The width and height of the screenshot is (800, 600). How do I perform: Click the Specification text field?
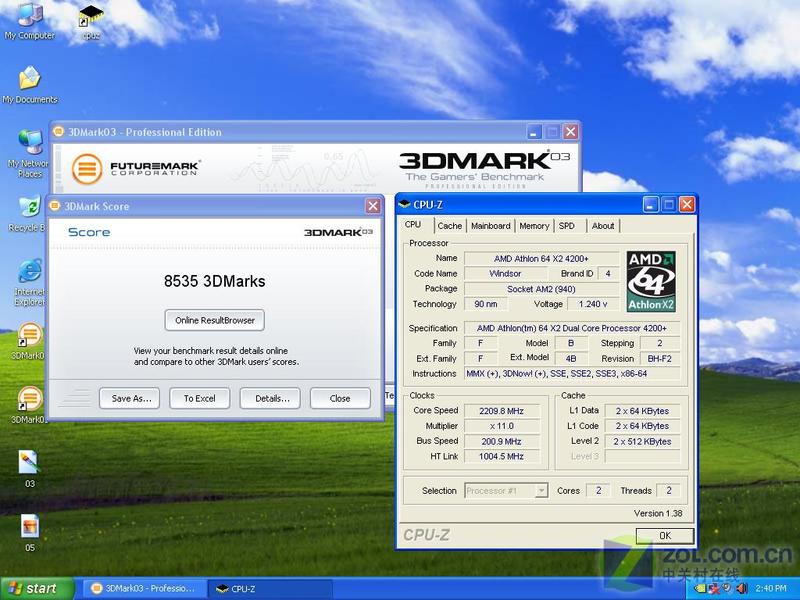tap(572, 328)
